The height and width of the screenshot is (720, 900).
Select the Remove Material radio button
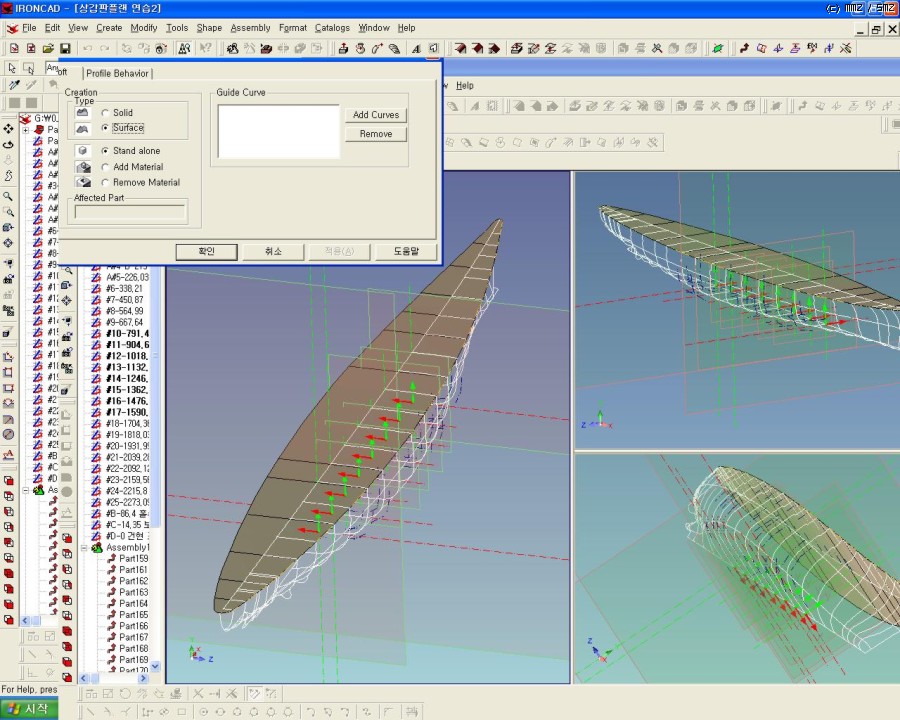(x=106, y=183)
